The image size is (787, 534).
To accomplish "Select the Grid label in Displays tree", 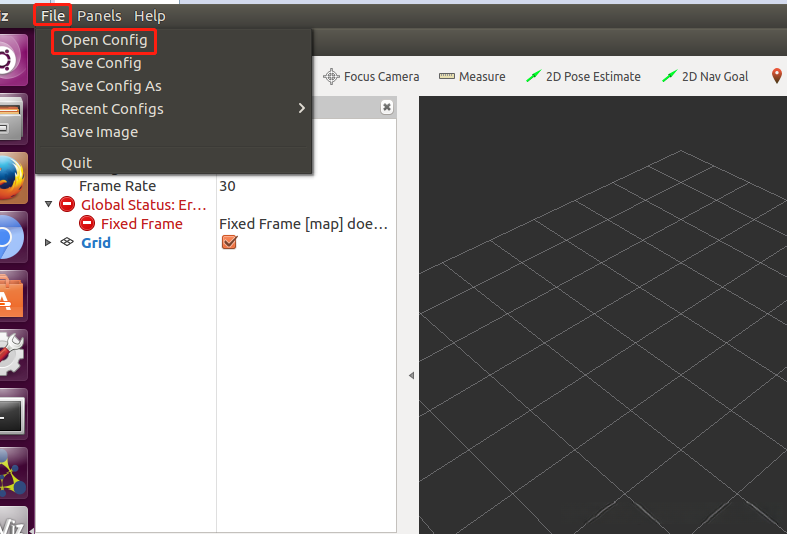I will [x=96, y=243].
